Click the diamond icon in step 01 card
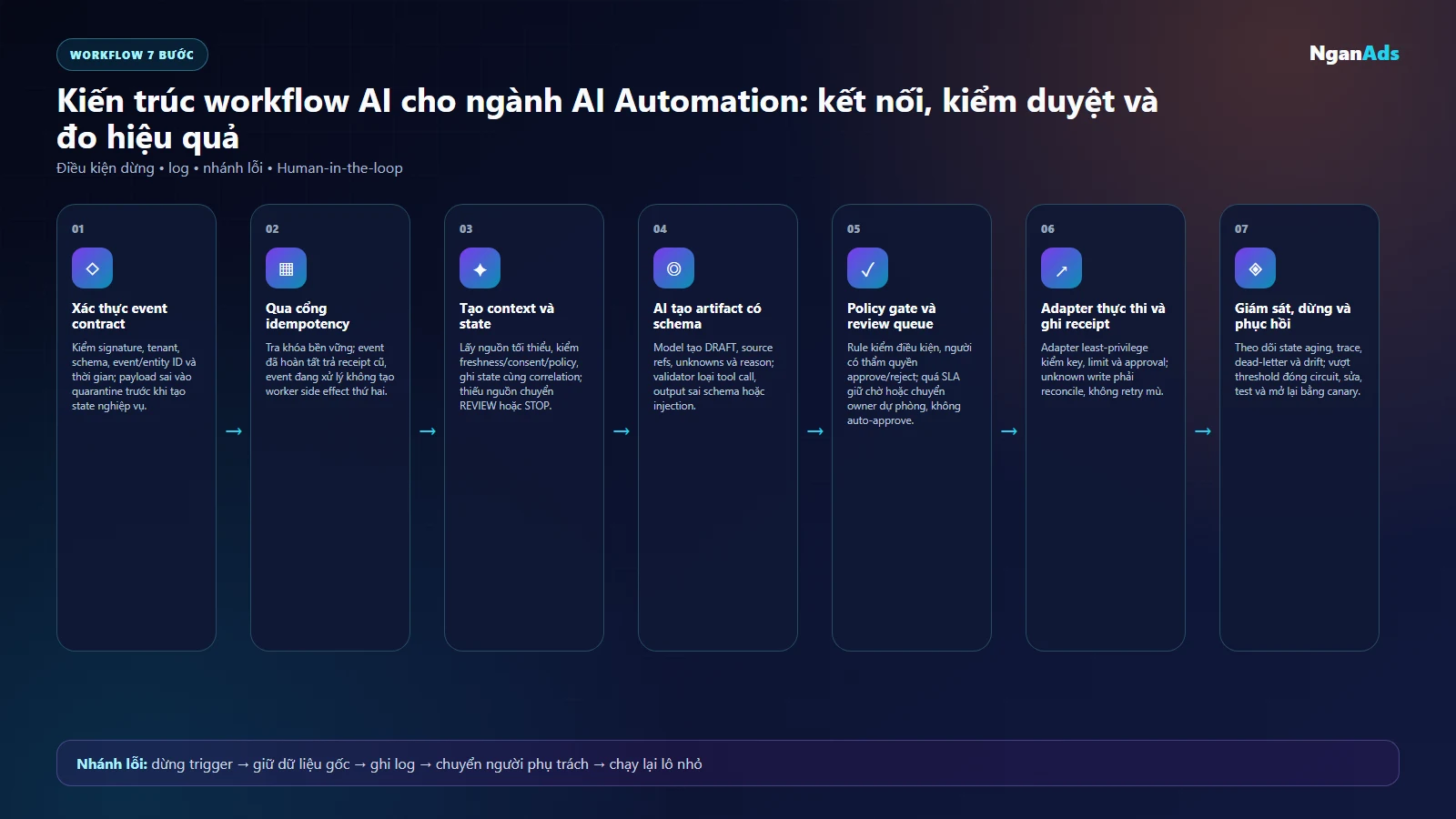 92,268
